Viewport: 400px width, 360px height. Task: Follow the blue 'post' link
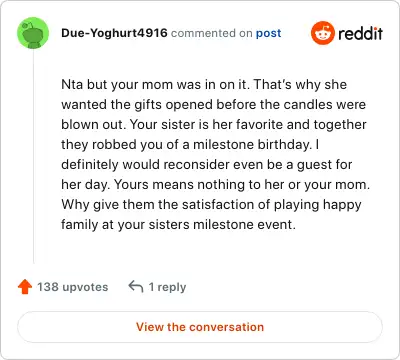pos(268,33)
